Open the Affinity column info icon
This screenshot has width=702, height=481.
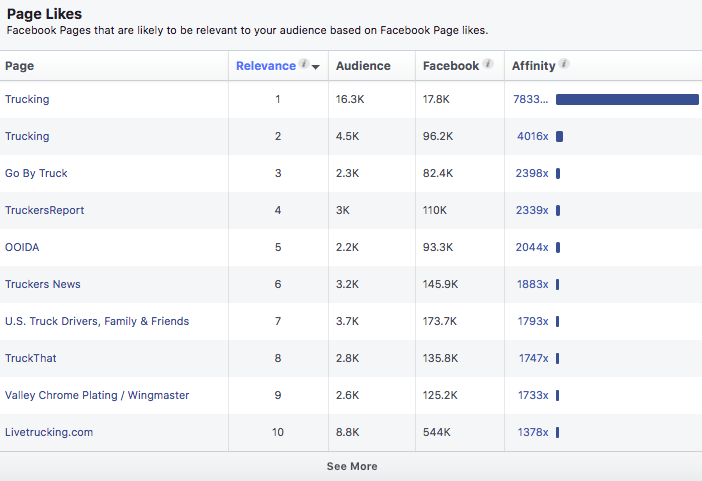564,65
